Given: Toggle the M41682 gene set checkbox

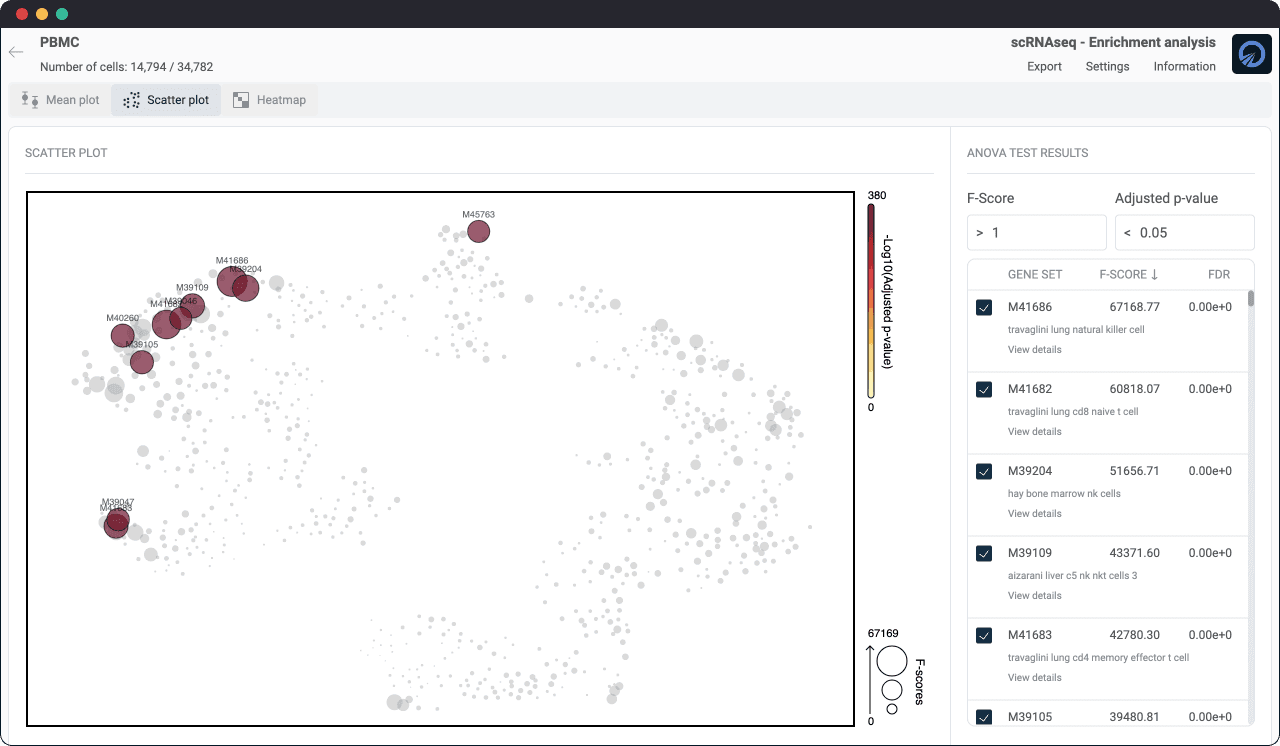Looking at the screenshot, I should pyautogui.click(x=984, y=390).
